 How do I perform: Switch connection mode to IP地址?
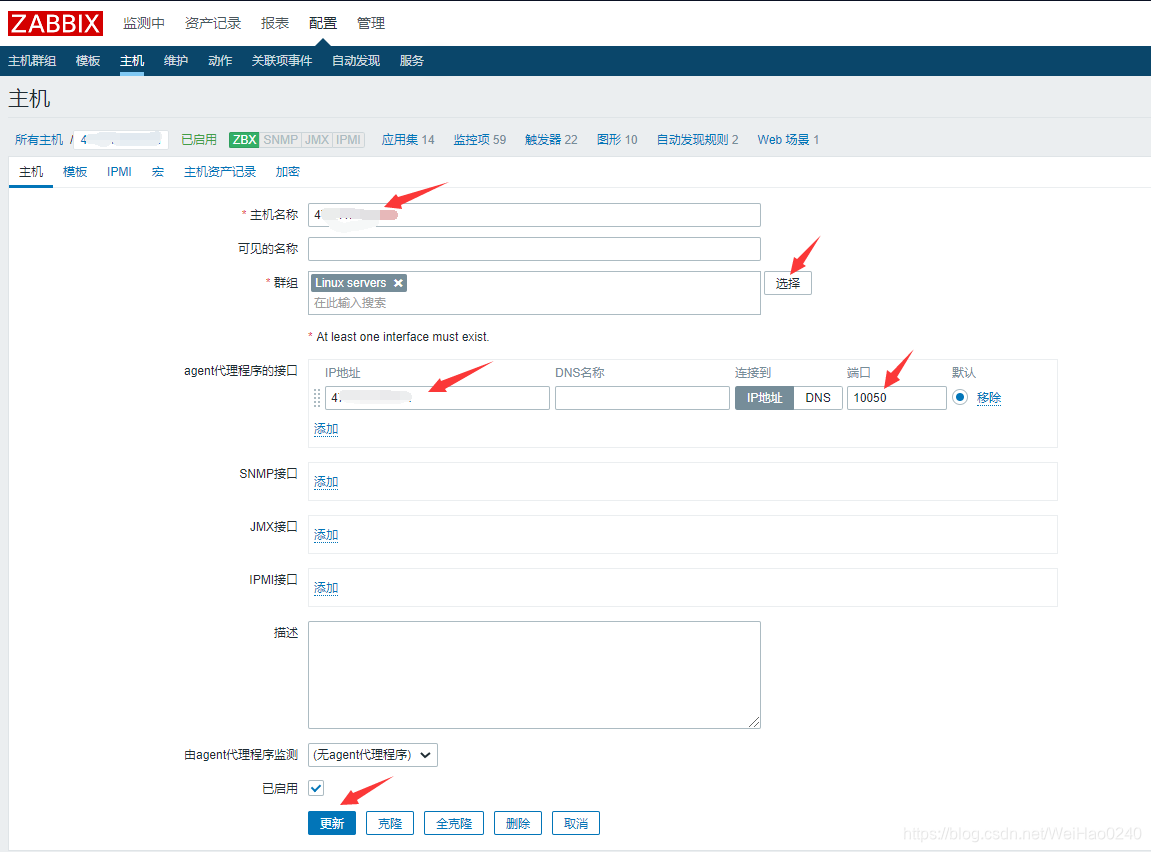tap(764, 398)
